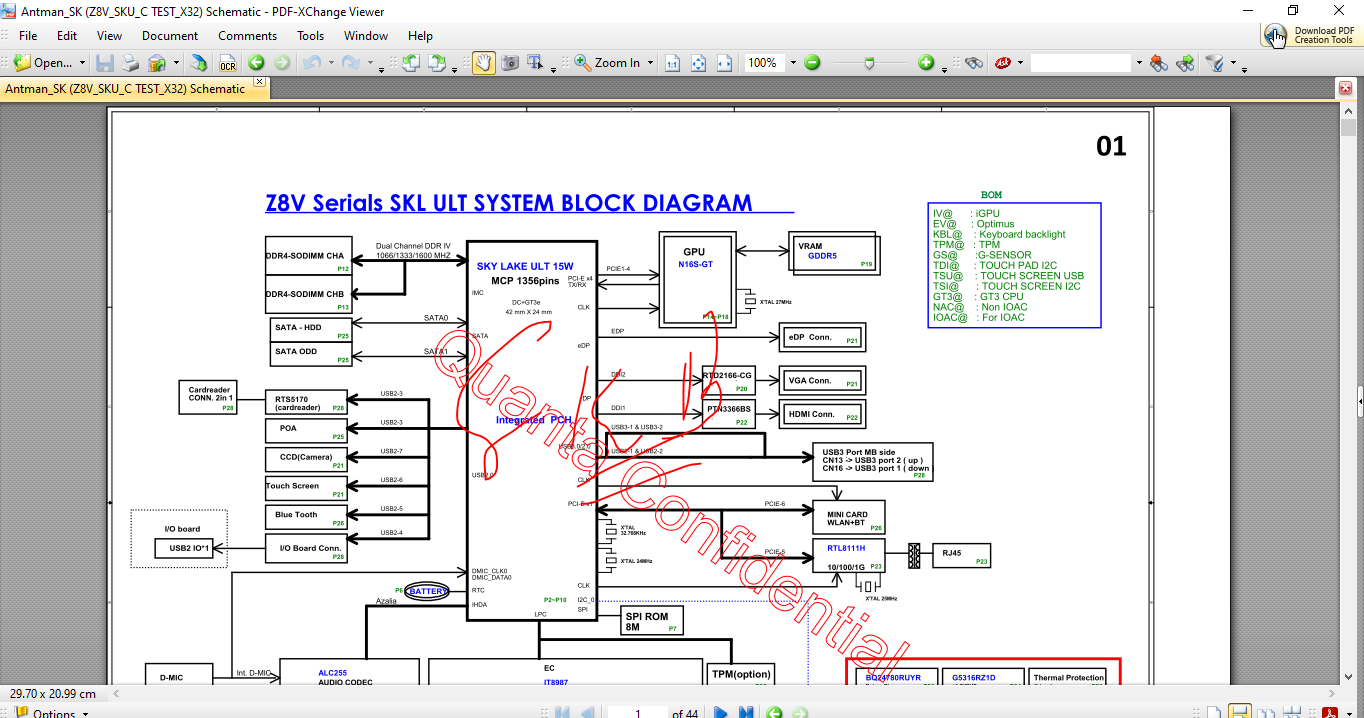Image resolution: width=1364 pixels, height=718 pixels.
Task: Select the Hand tool
Action: click(x=484, y=63)
